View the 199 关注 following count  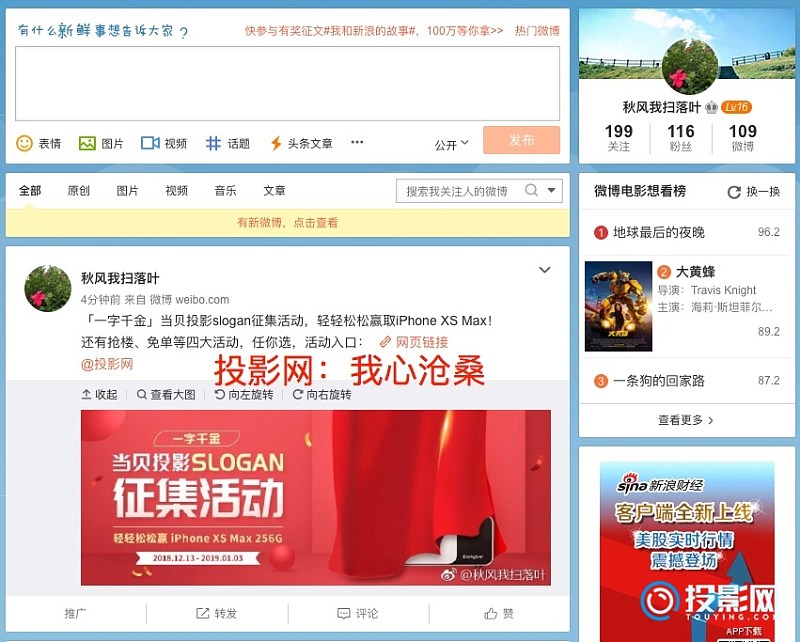[x=618, y=137]
